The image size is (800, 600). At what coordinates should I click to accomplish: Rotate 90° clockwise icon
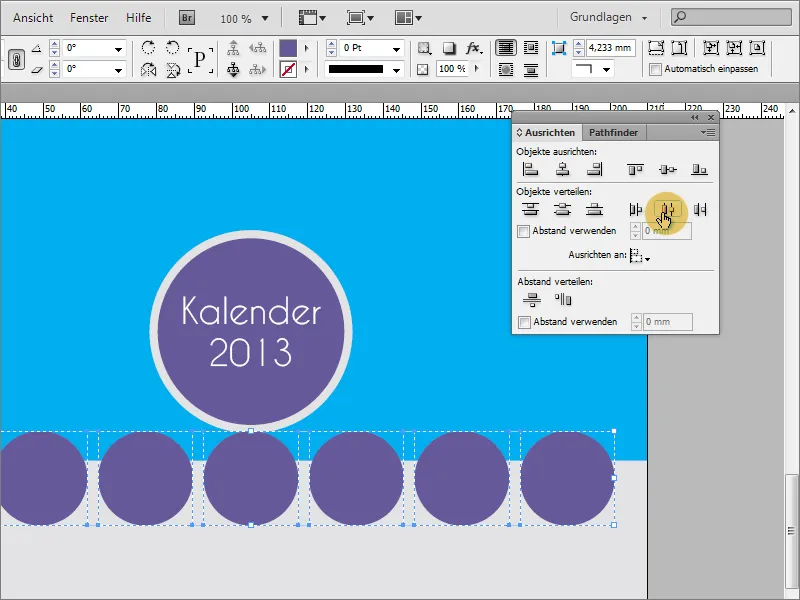[148, 48]
